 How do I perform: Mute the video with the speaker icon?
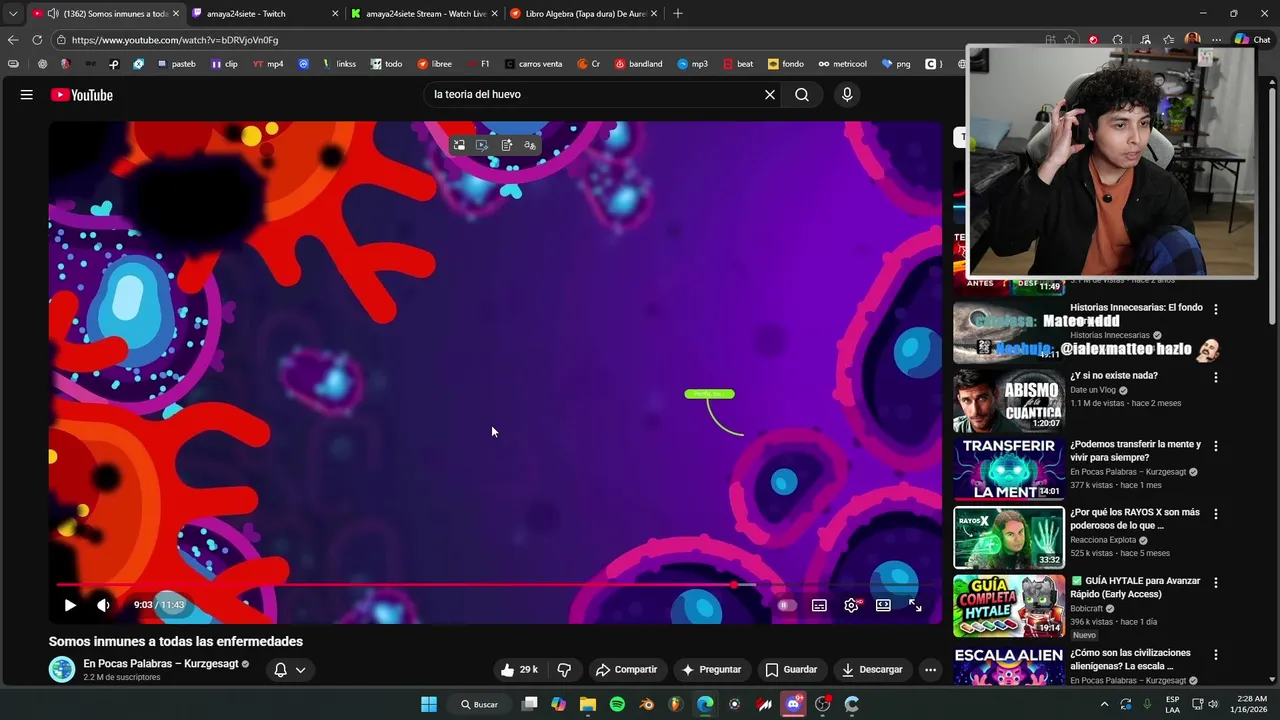(103, 605)
